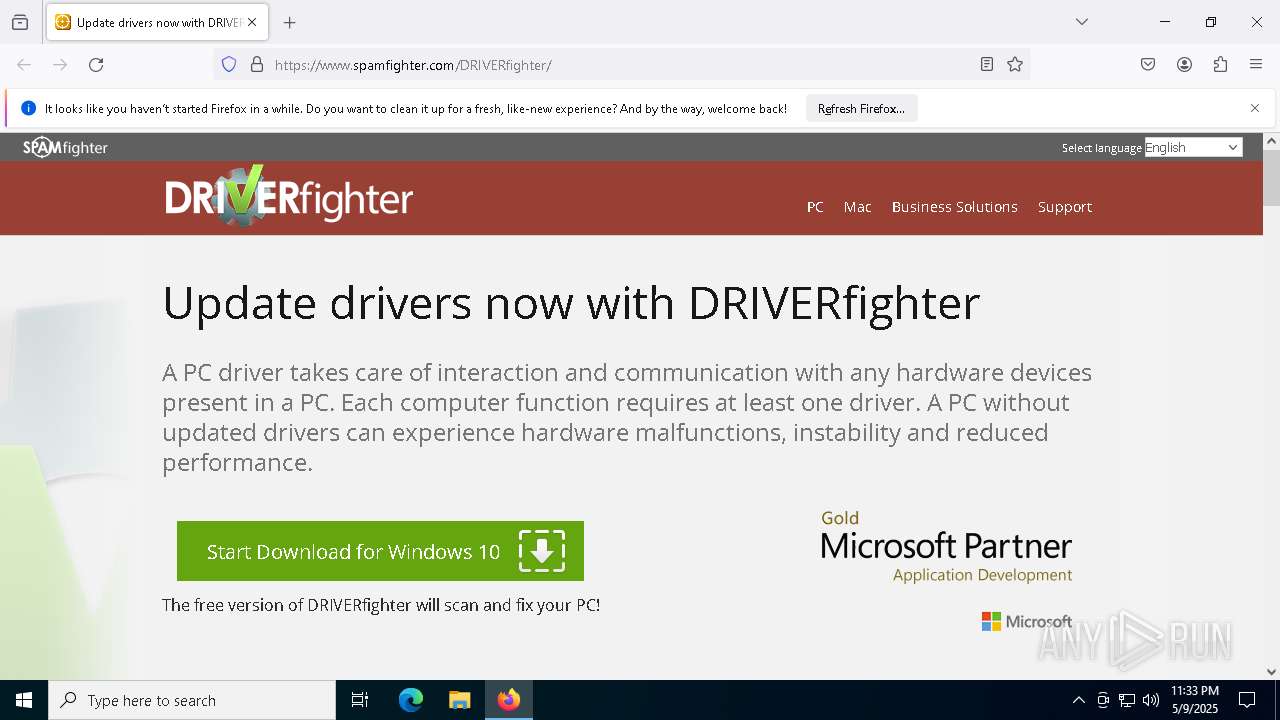Image resolution: width=1280 pixels, height=720 pixels.
Task: List all open tabs chevron
Action: (1082, 22)
